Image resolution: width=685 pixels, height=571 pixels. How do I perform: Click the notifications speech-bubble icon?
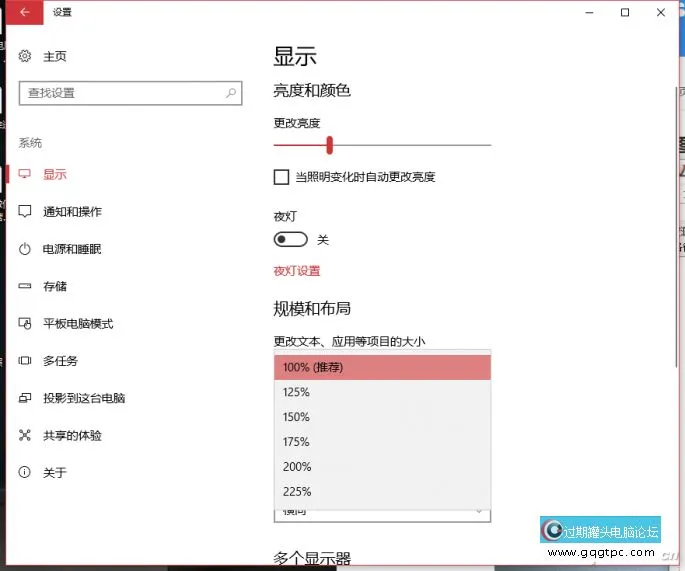click(x=24, y=211)
